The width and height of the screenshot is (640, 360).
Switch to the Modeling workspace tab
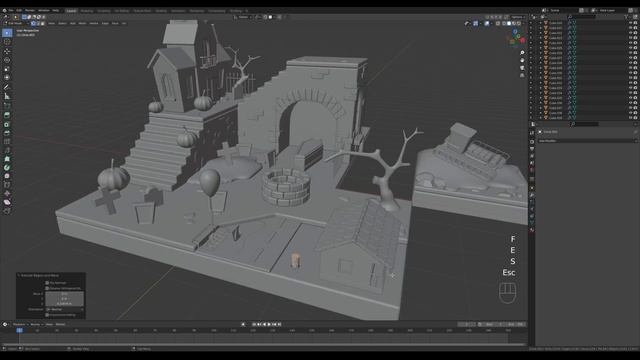click(87, 11)
